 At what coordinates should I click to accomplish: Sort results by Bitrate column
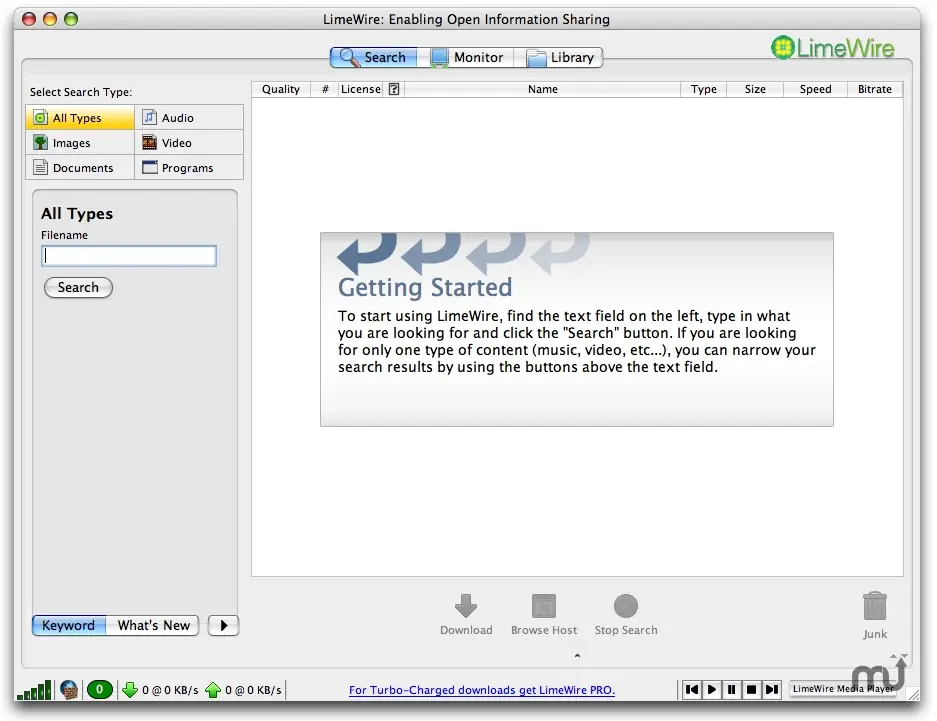pos(875,89)
